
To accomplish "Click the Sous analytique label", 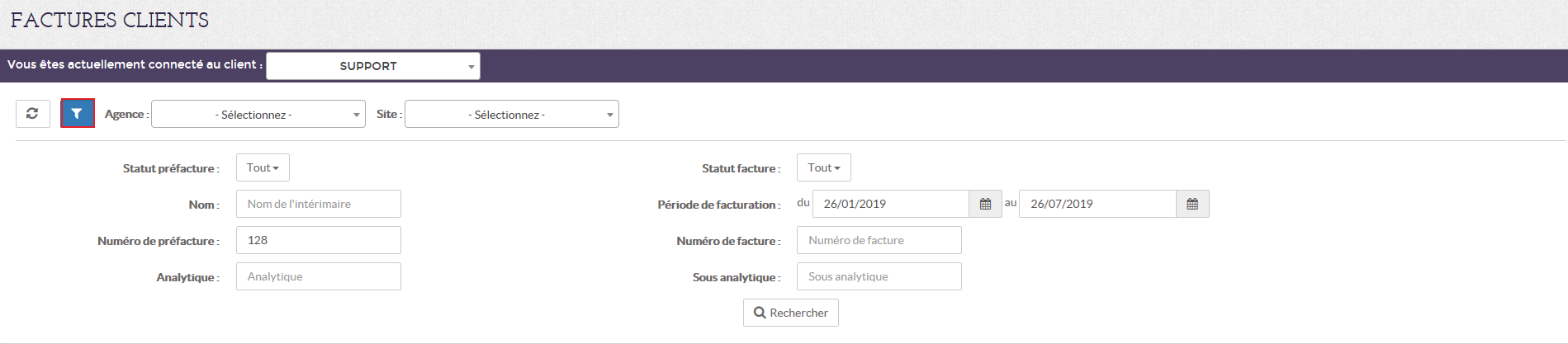I will click(737, 277).
